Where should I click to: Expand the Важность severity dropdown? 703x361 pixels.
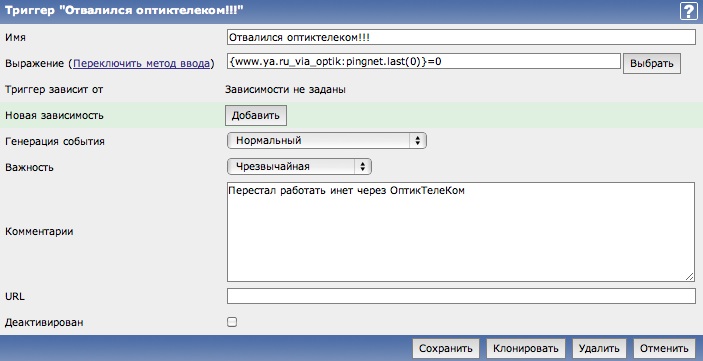tap(299, 166)
